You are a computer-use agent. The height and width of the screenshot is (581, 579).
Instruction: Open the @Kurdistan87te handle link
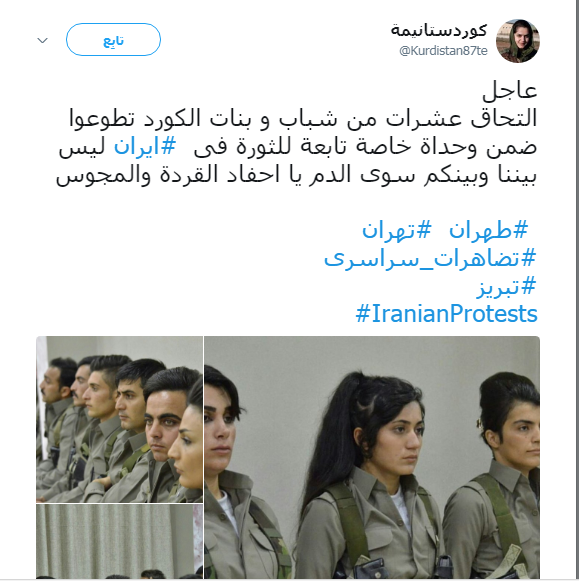click(443, 51)
